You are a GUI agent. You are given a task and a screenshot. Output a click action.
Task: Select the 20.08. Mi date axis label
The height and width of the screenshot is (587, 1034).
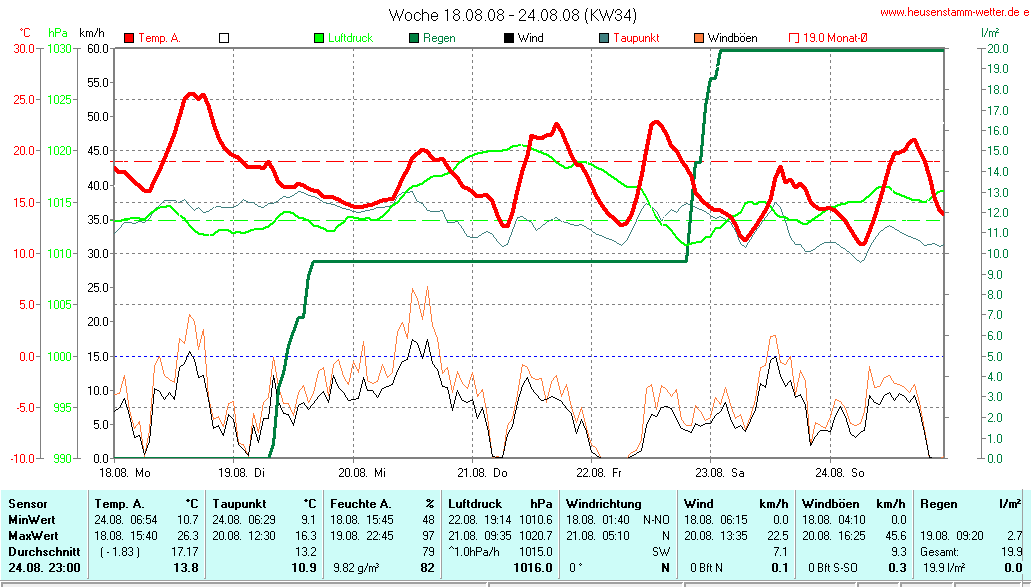[363, 471]
